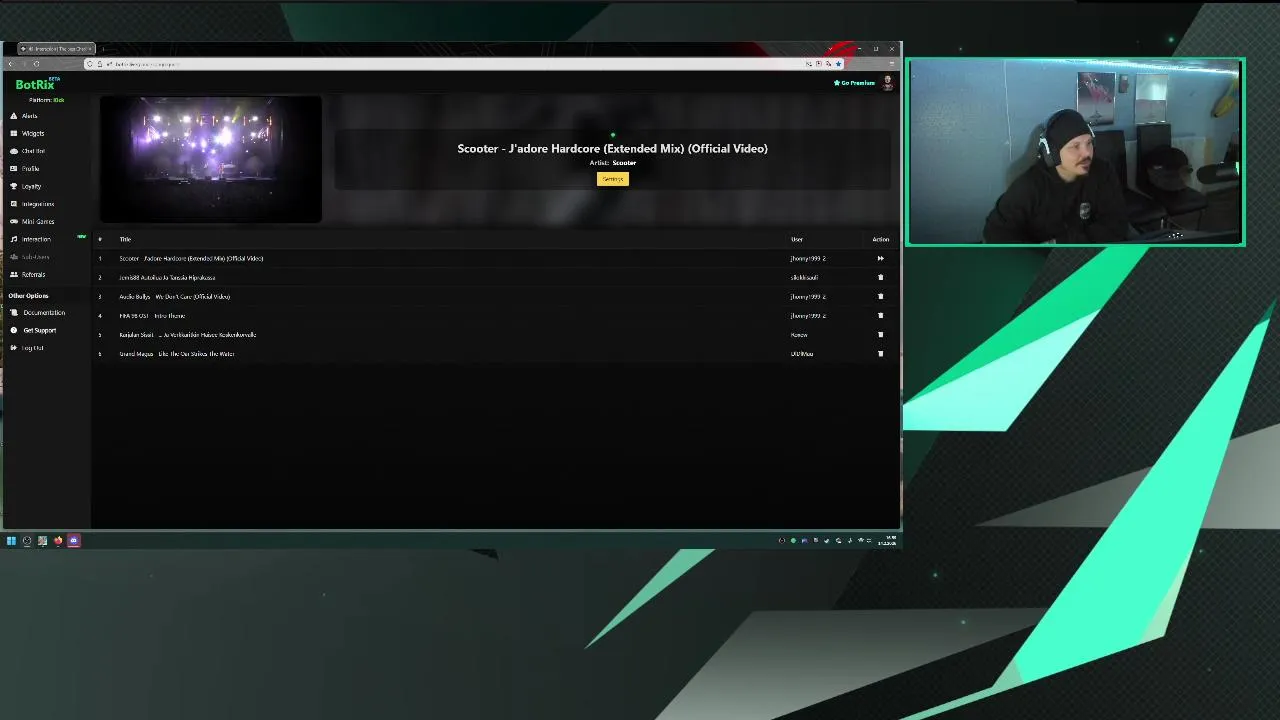Image resolution: width=1280 pixels, height=720 pixels.
Task: Delete Audio Bullys We Don't Care
Action: 881,296
